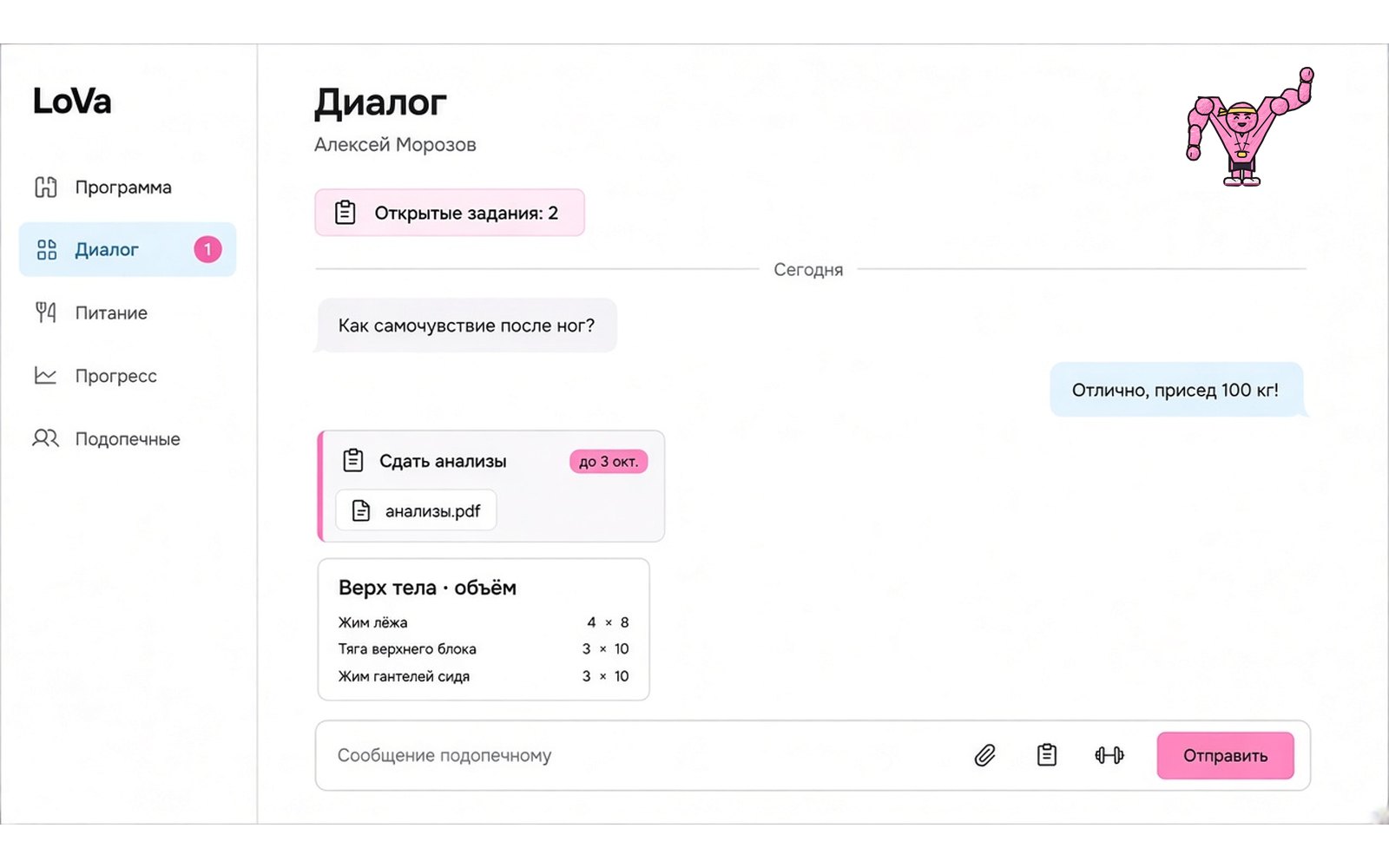Click the Жим лёжа exercise row
Viewport: 1389px width, 868px height.
coord(484,622)
